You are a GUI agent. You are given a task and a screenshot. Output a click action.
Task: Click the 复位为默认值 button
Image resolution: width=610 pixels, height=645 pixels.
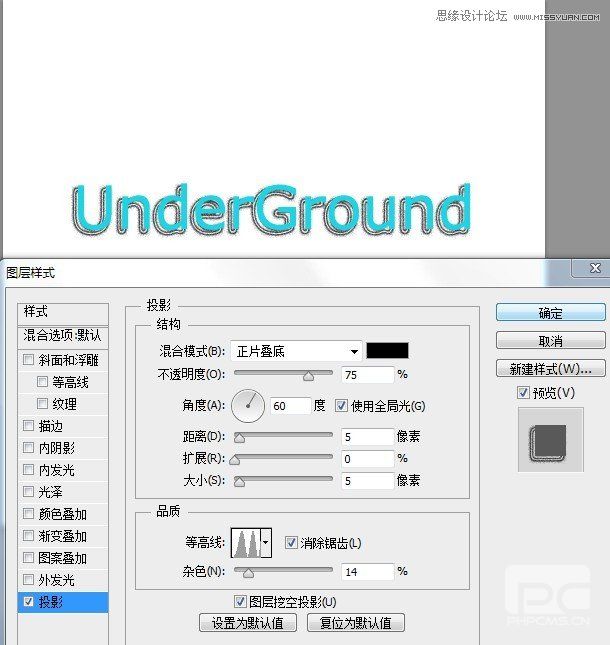[356, 623]
